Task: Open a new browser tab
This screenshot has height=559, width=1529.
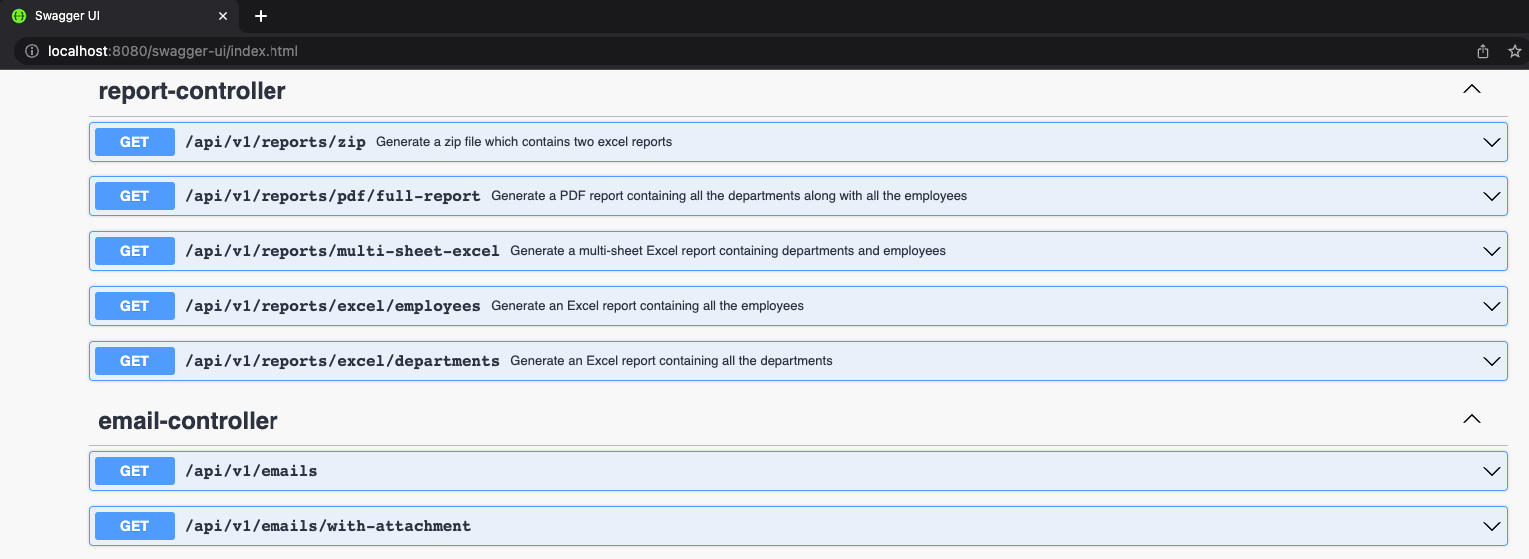Action: [261, 16]
